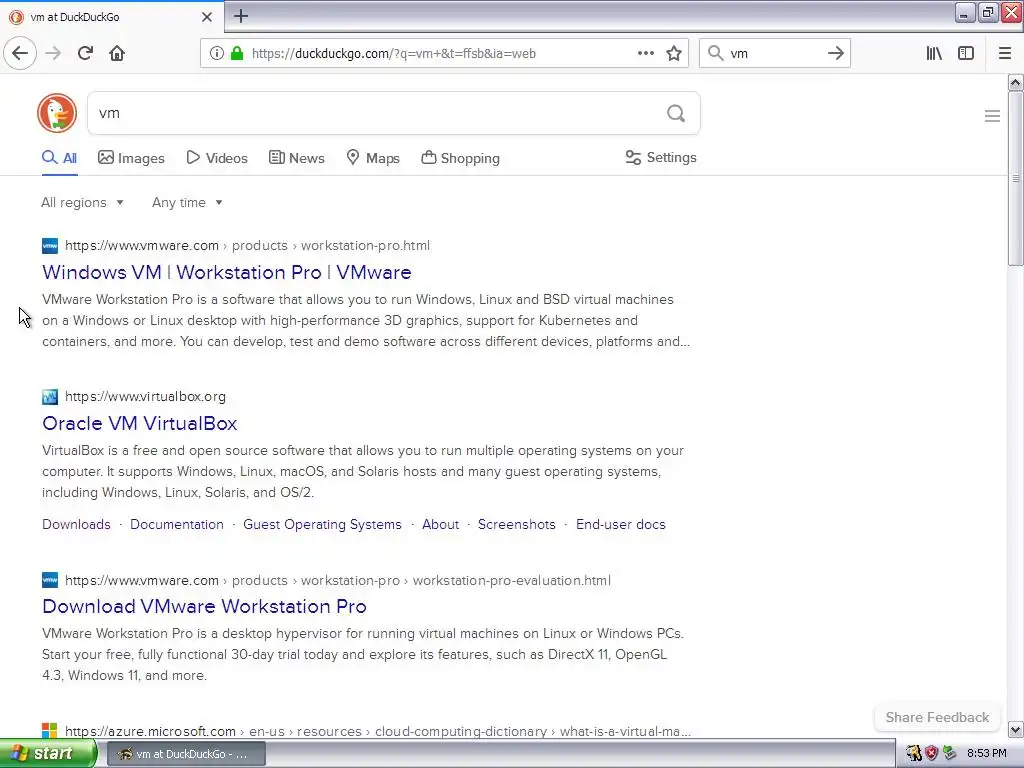This screenshot has height=768, width=1024.
Task: Bookmark this page with the star
Action: [674, 54]
